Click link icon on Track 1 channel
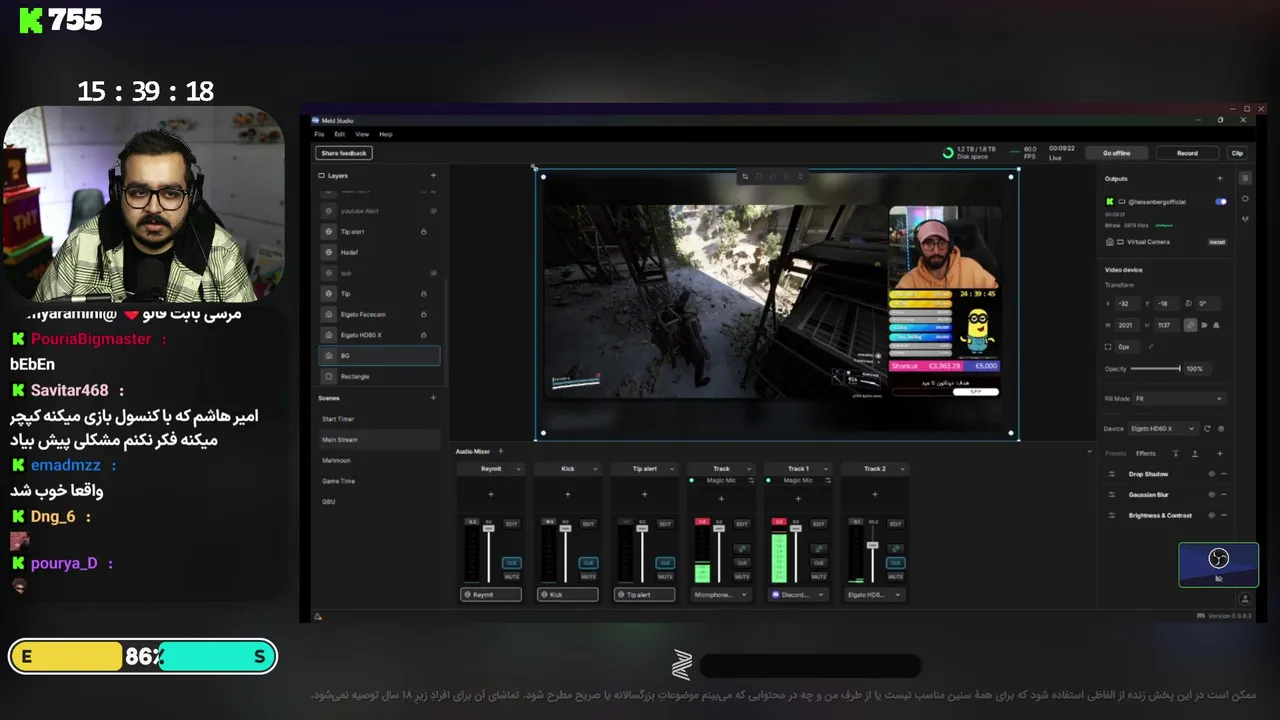The width and height of the screenshot is (1280, 720). click(x=818, y=549)
